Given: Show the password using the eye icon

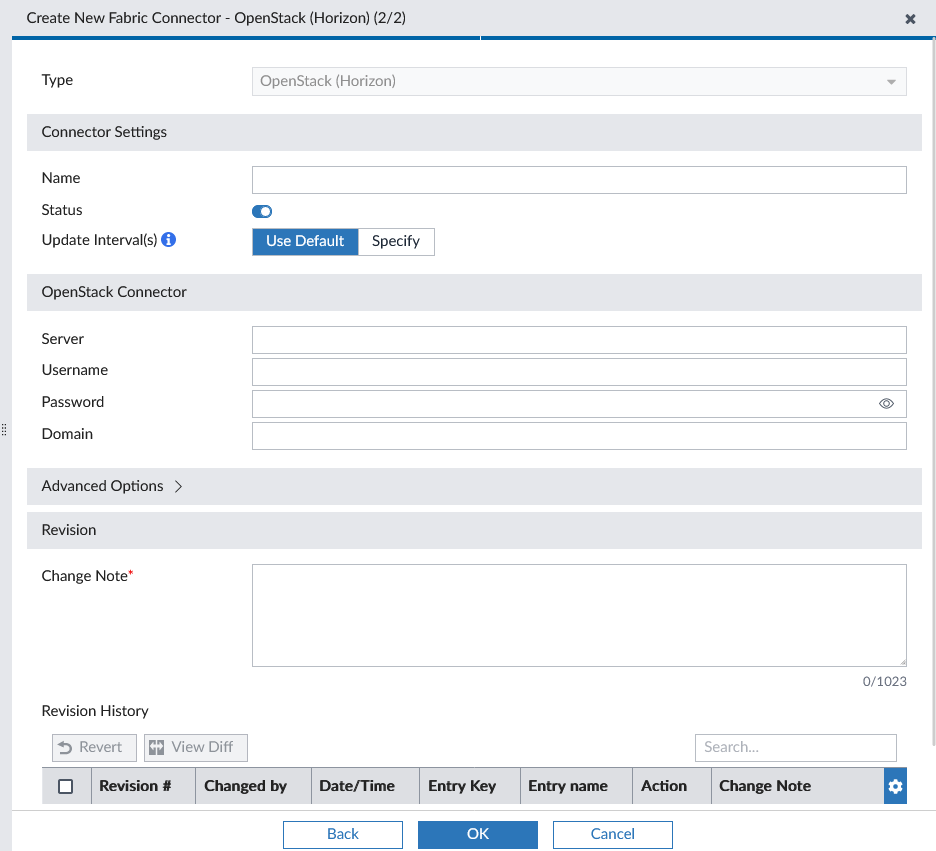Looking at the screenshot, I should [886, 403].
